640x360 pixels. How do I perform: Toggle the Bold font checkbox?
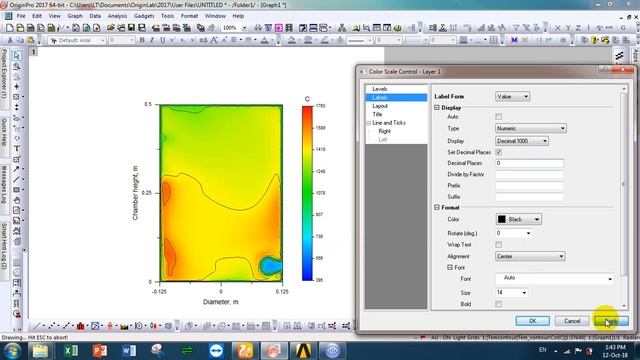[498, 304]
